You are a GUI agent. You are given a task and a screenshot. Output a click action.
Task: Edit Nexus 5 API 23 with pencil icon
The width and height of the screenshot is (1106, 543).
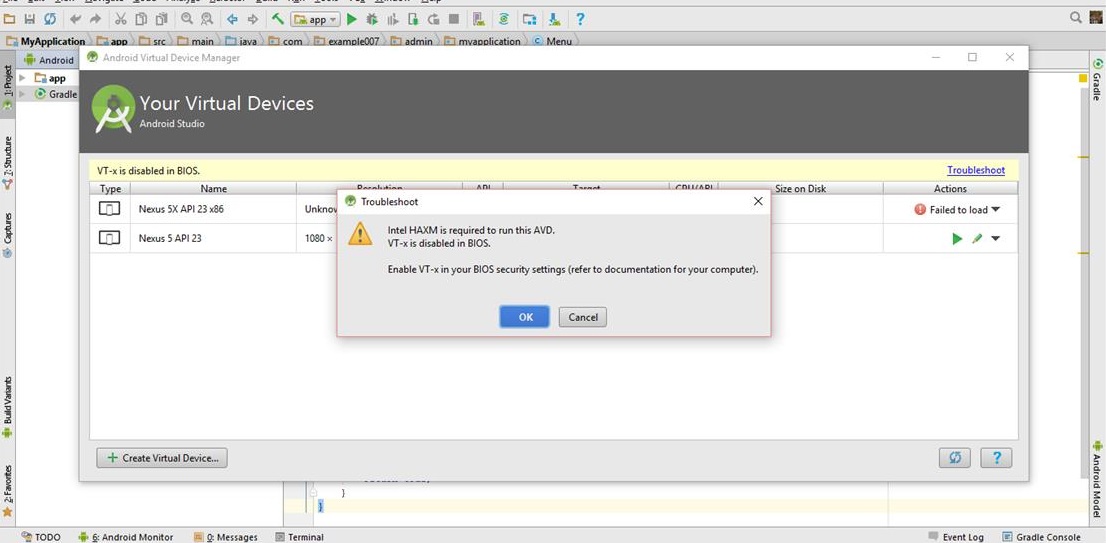point(977,239)
